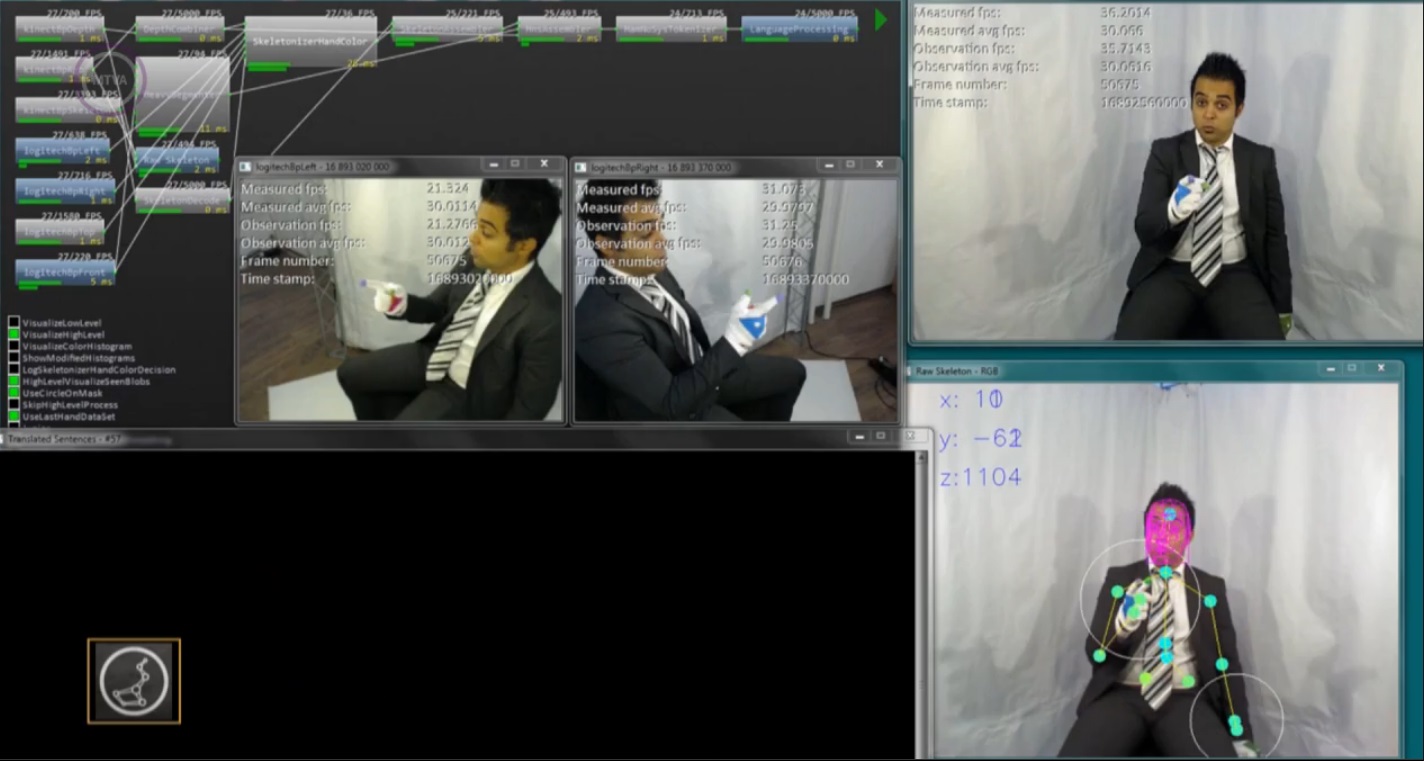Select the Raw Skeleton node in graph
Image resolution: width=1424 pixels, height=761 pixels.
176,160
